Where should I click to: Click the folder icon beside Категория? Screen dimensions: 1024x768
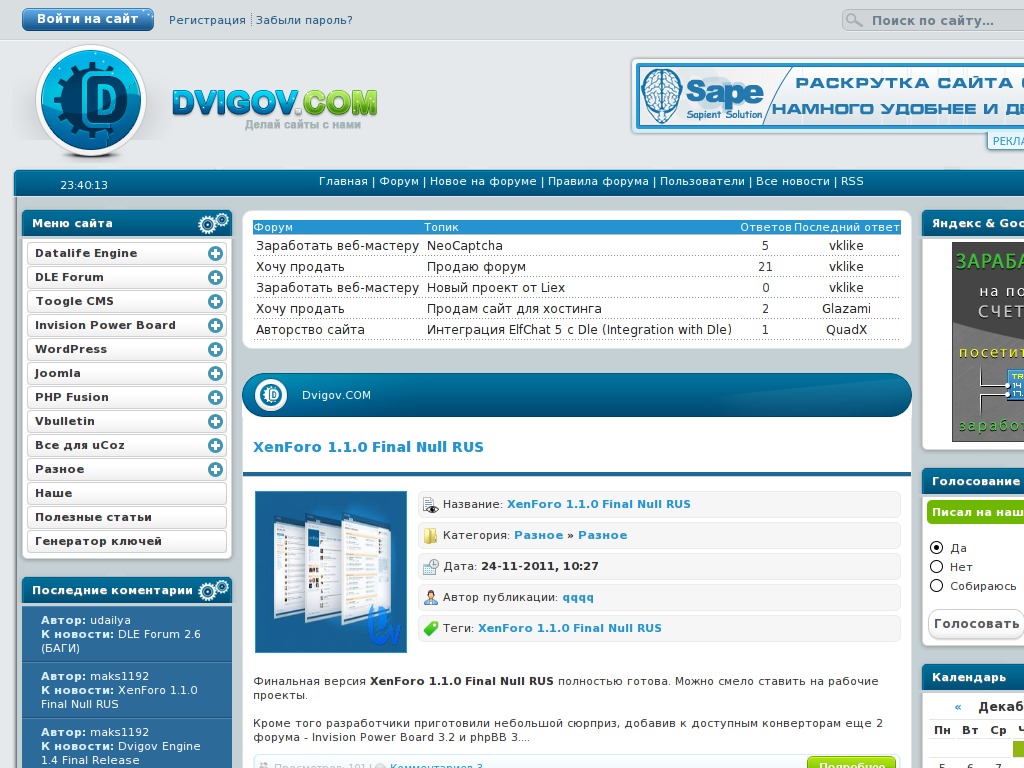(x=431, y=536)
